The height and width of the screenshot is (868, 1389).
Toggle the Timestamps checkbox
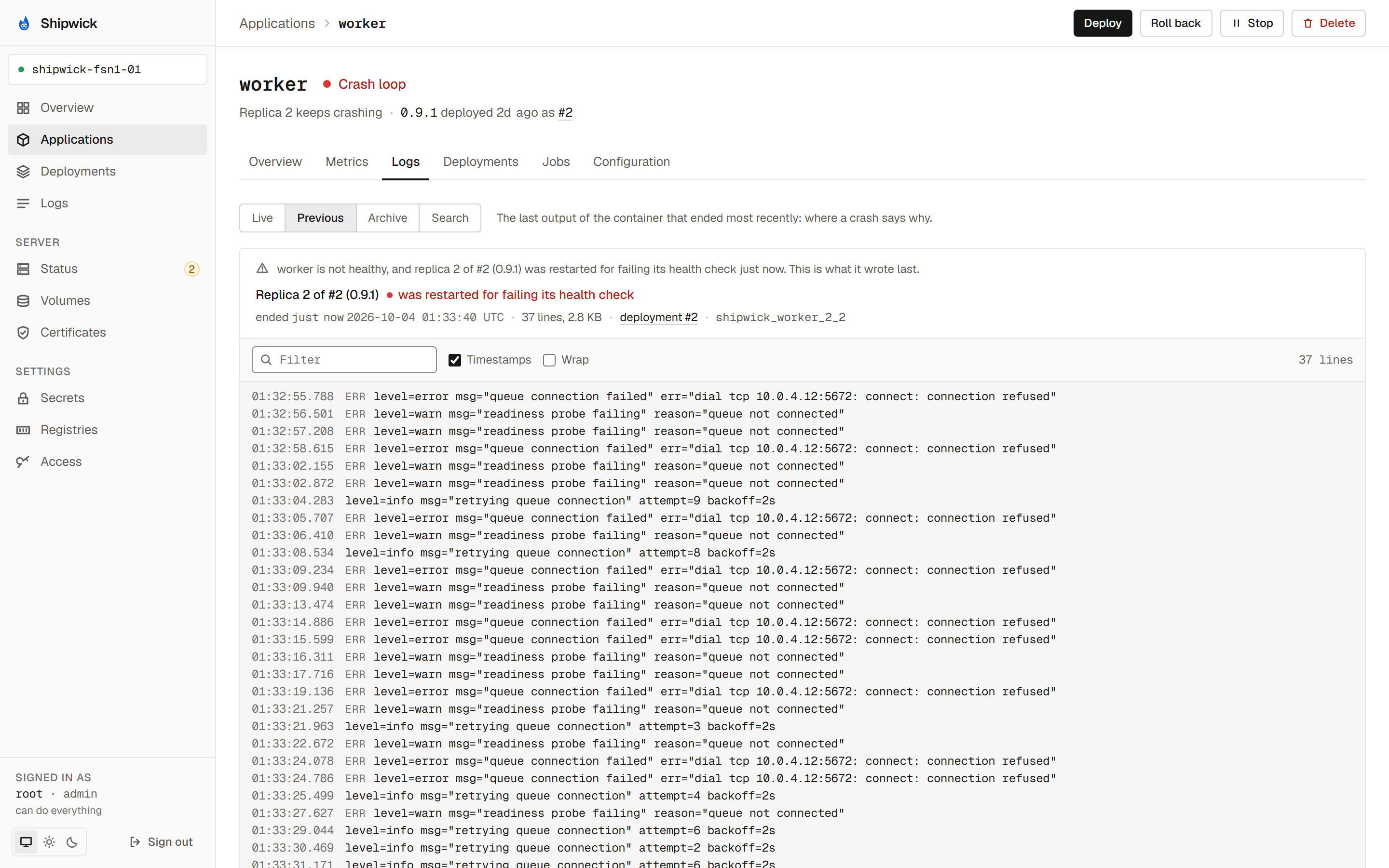tap(455, 360)
